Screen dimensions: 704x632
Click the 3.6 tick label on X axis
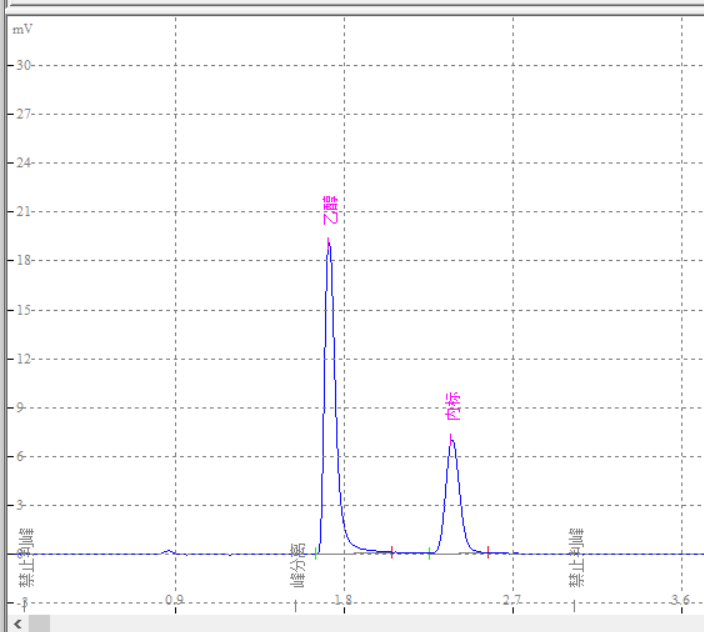click(x=680, y=600)
